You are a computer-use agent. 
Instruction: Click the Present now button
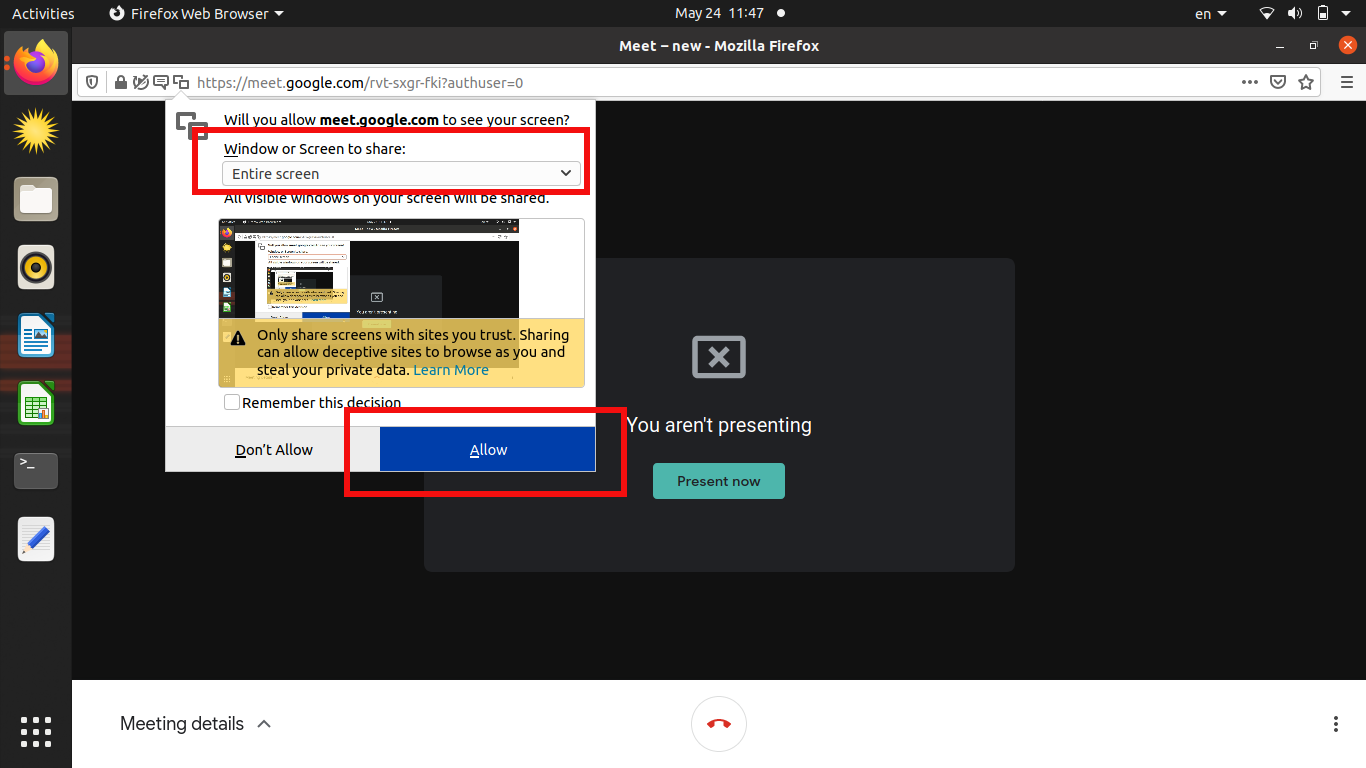(x=719, y=481)
